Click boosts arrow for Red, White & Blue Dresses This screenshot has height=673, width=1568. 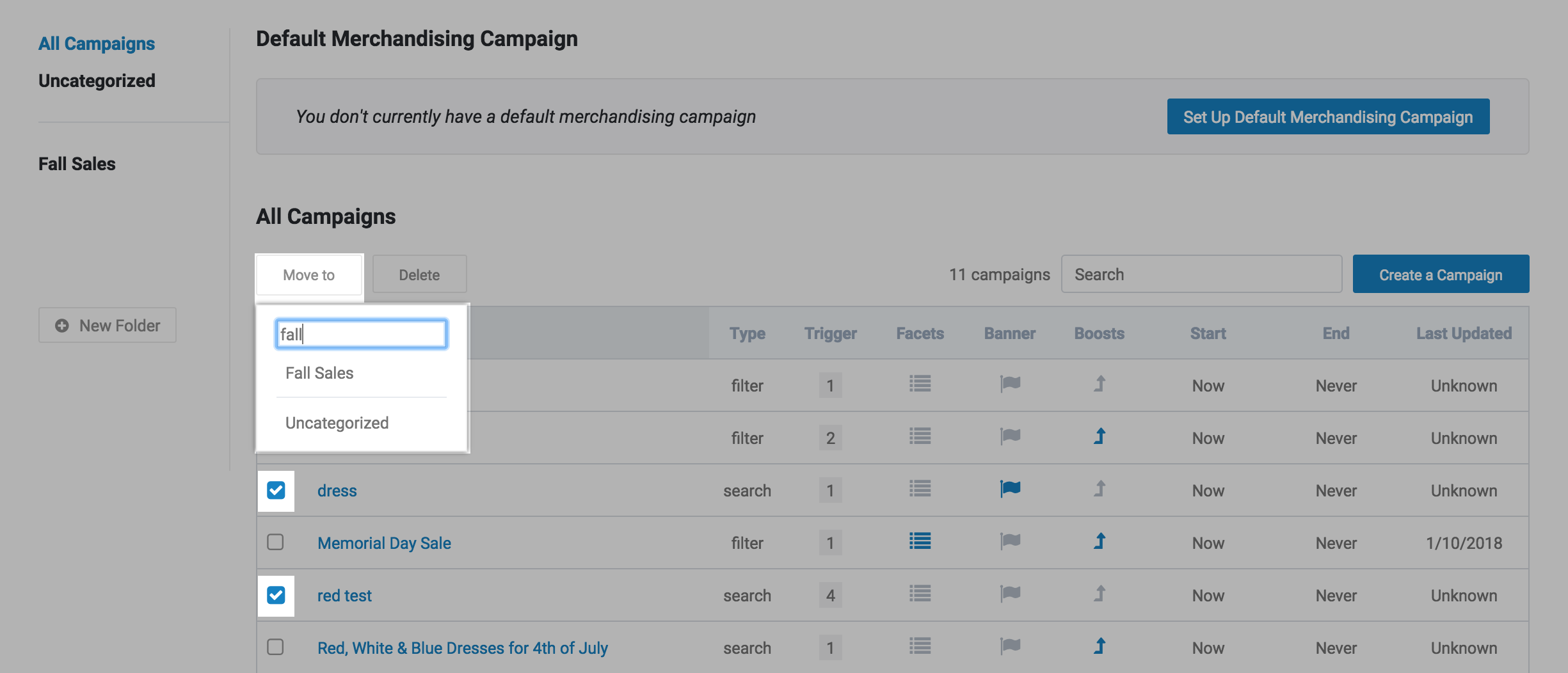point(1100,647)
